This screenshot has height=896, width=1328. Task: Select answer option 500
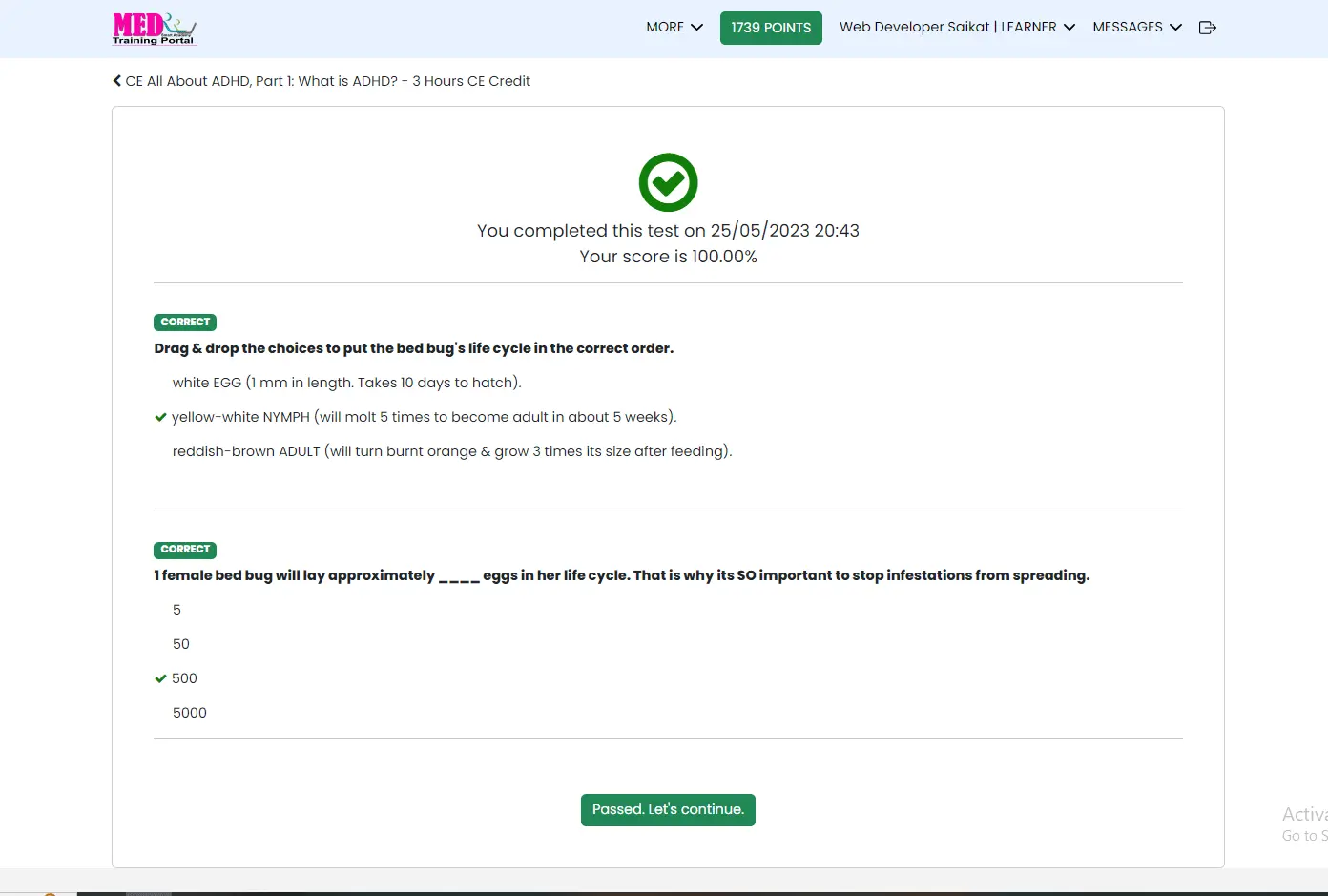pos(184,678)
